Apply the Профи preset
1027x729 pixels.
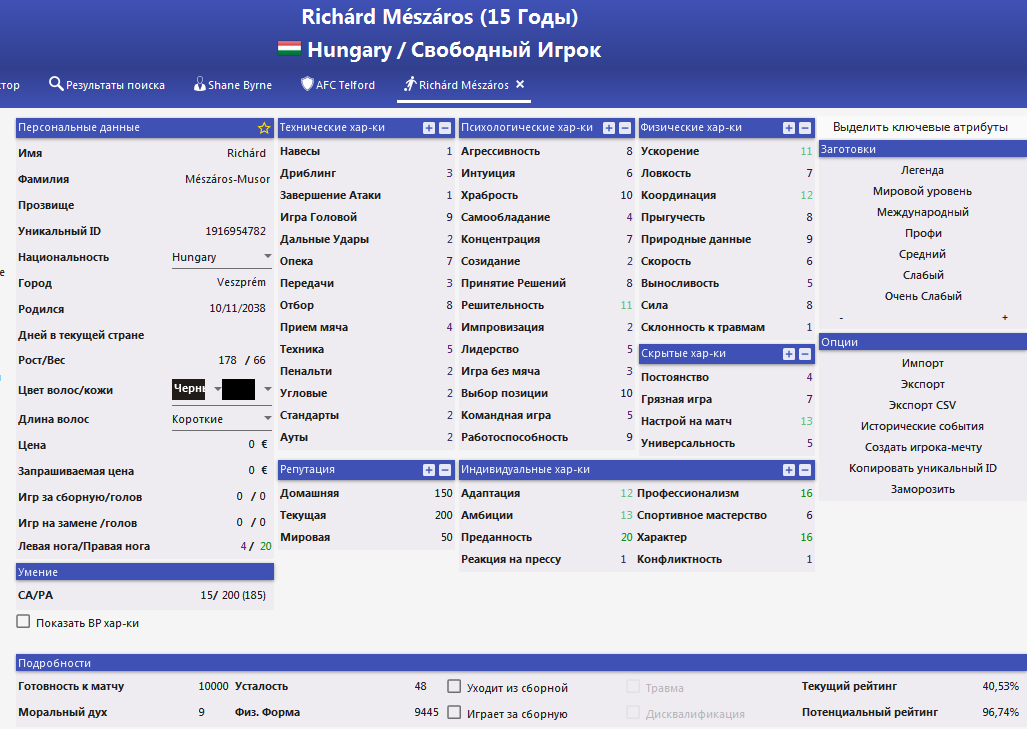point(922,233)
